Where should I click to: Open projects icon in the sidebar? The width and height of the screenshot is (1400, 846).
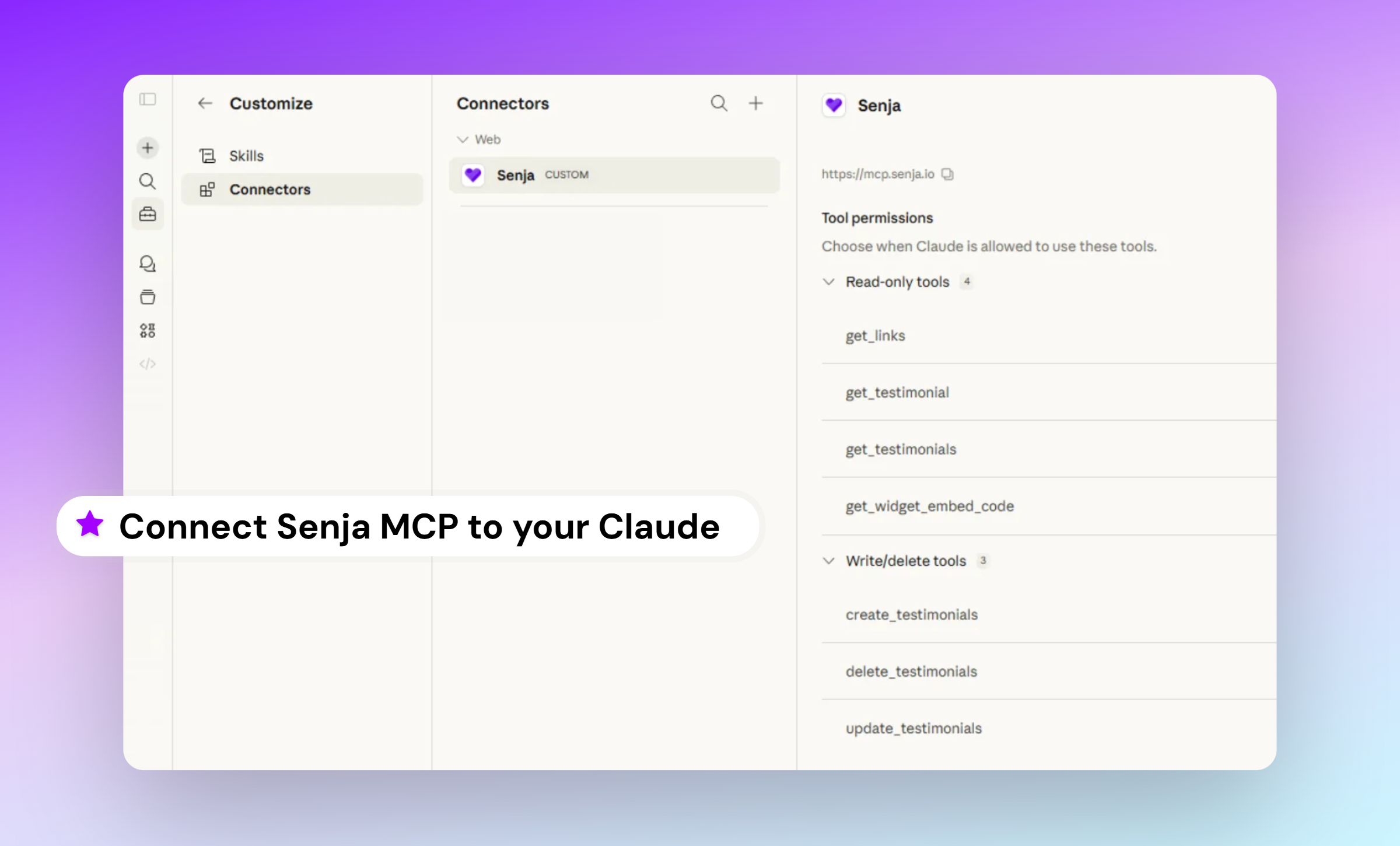[148, 297]
